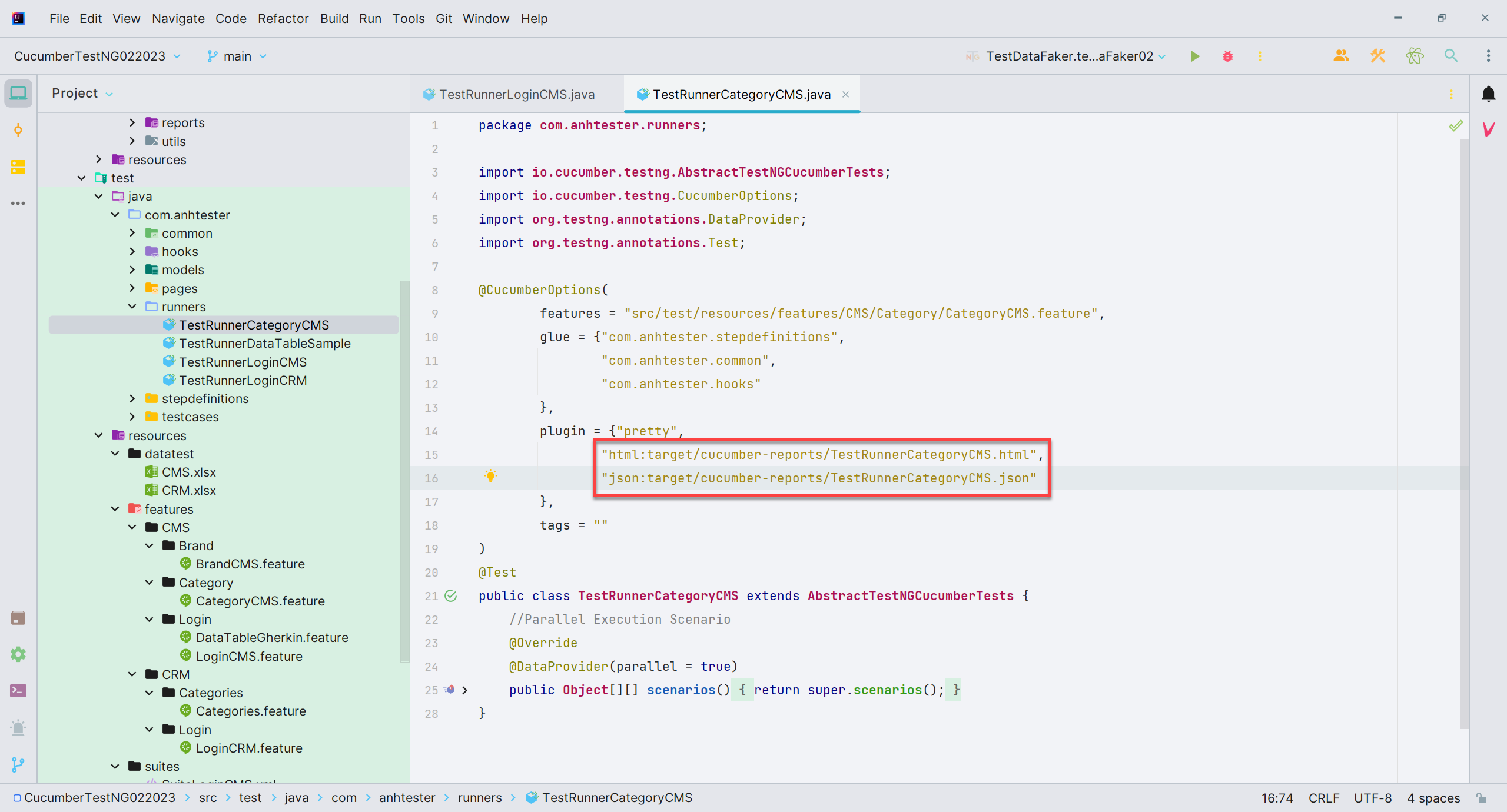Open the Git menu
Image resolution: width=1507 pixels, height=812 pixels.
coord(443,18)
